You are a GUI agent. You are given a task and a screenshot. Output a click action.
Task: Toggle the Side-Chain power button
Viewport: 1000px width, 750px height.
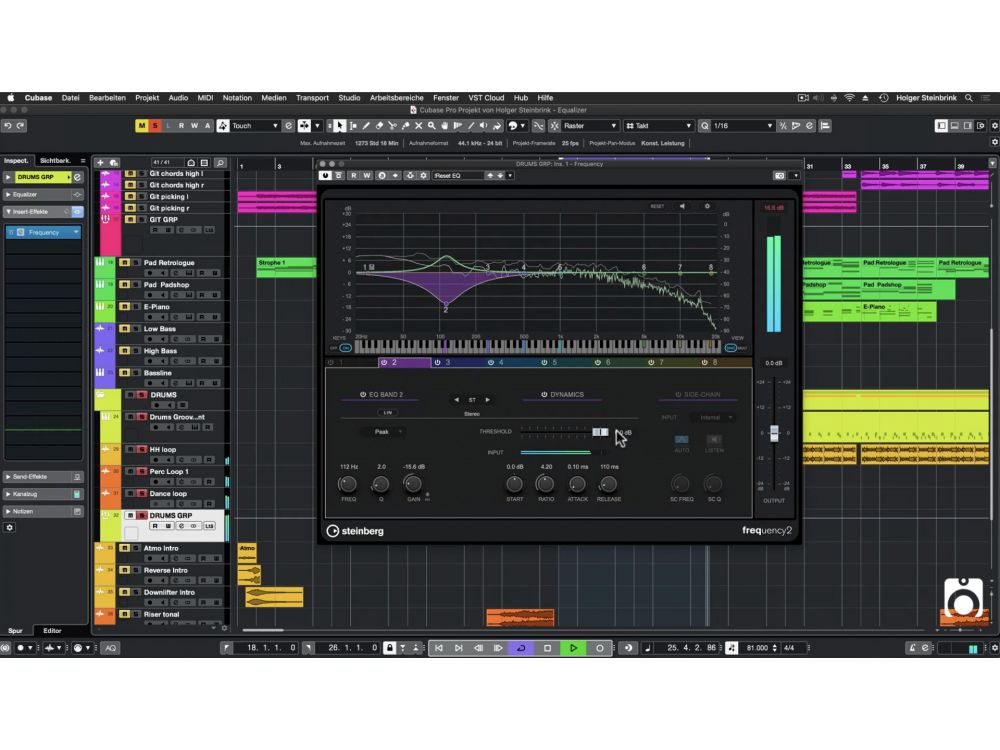pyautogui.click(x=678, y=395)
